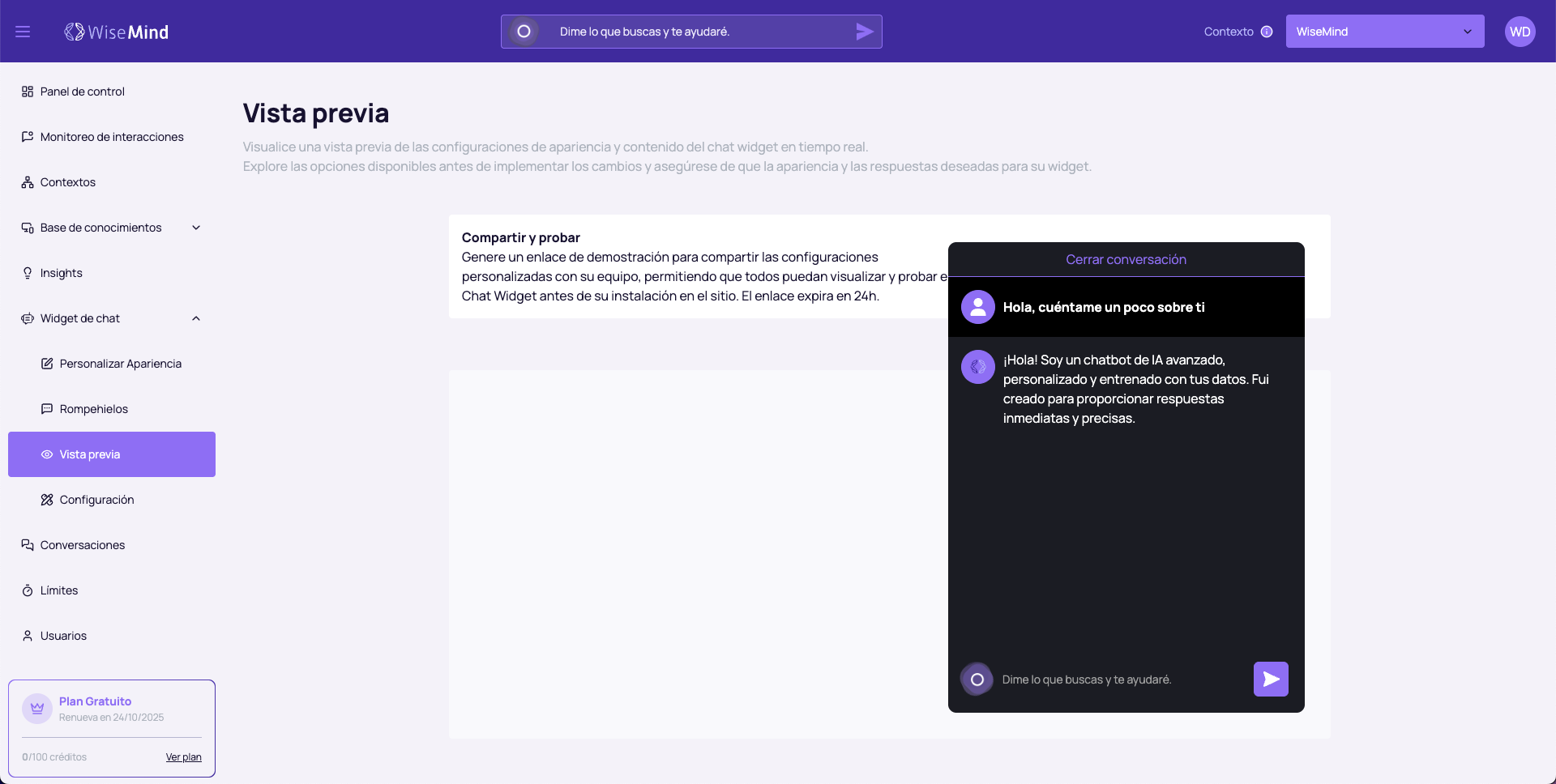Click the Contexto info icon

[x=1267, y=32]
